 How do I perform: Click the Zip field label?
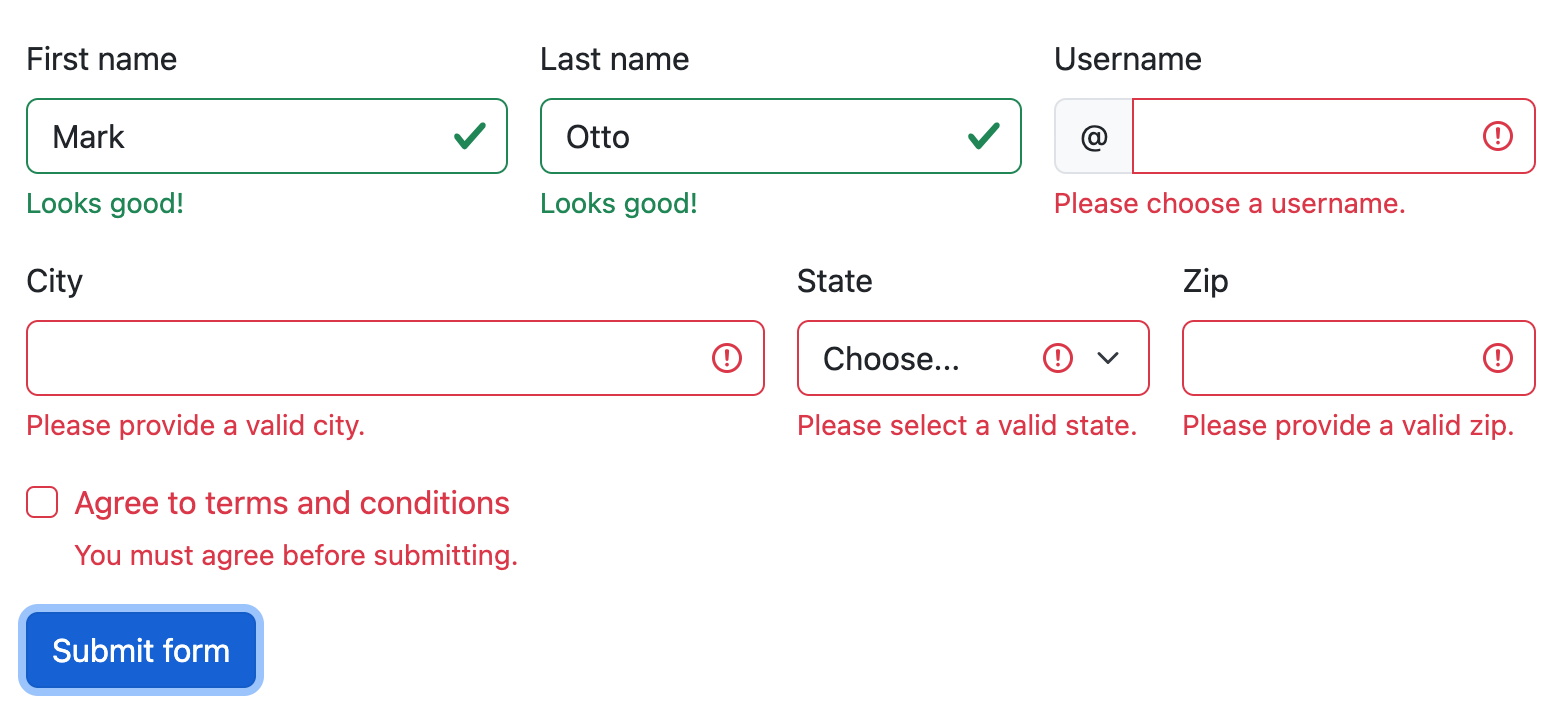pyautogui.click(x=1205, y=282)
